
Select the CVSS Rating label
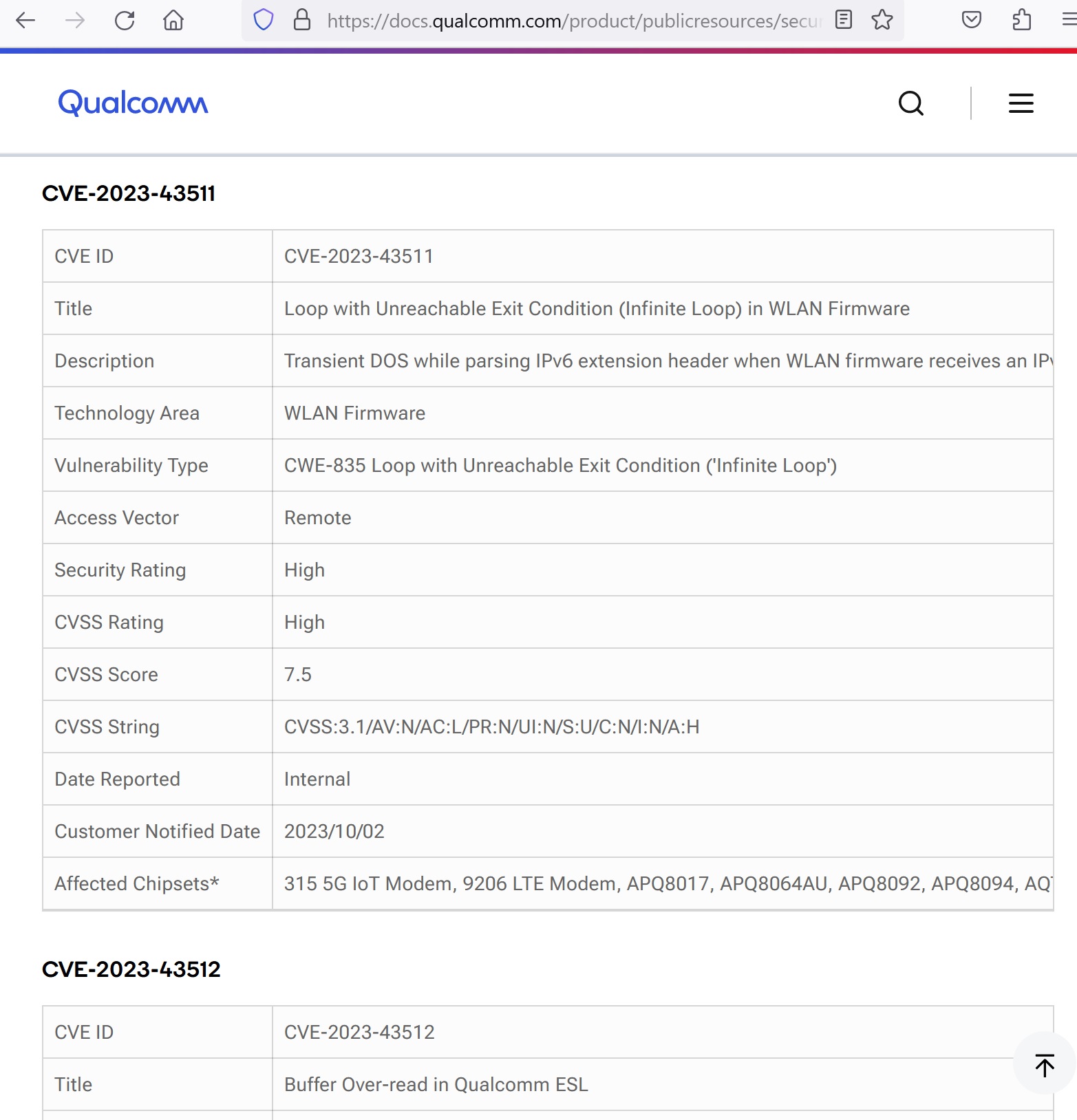point(109,622)
